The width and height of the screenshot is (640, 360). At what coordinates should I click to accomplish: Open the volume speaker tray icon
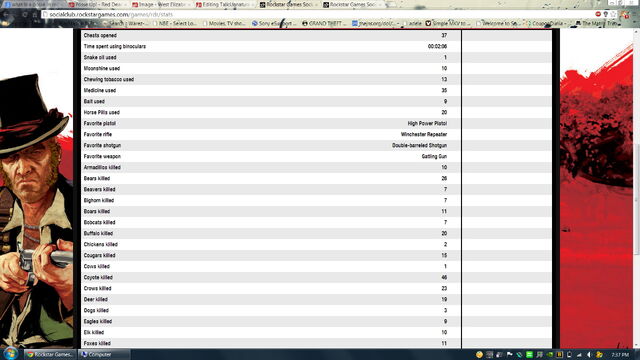pyautogui.click(x=589, y=354)
